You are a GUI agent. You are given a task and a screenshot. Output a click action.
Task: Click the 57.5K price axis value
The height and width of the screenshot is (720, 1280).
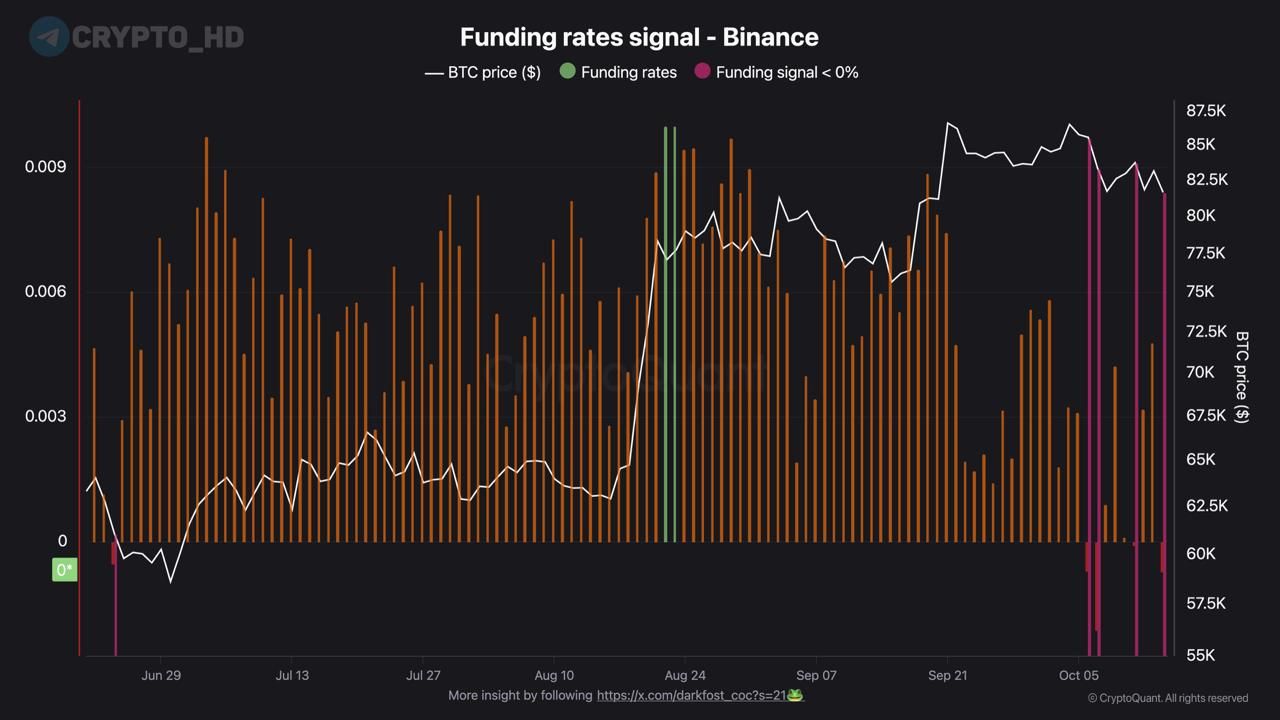coord(1206,603)
